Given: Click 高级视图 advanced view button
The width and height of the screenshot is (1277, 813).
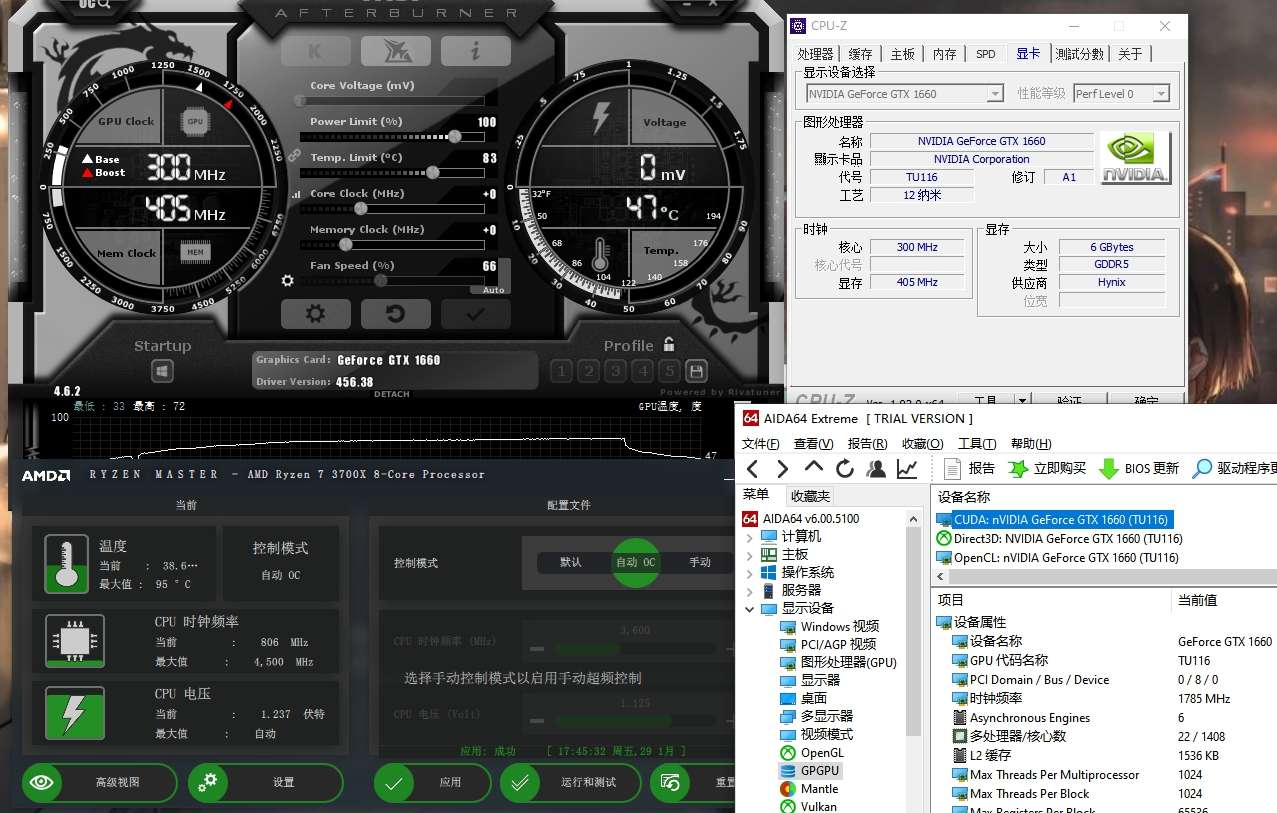Looking at the screenshot, I should (x=100, y=782).
